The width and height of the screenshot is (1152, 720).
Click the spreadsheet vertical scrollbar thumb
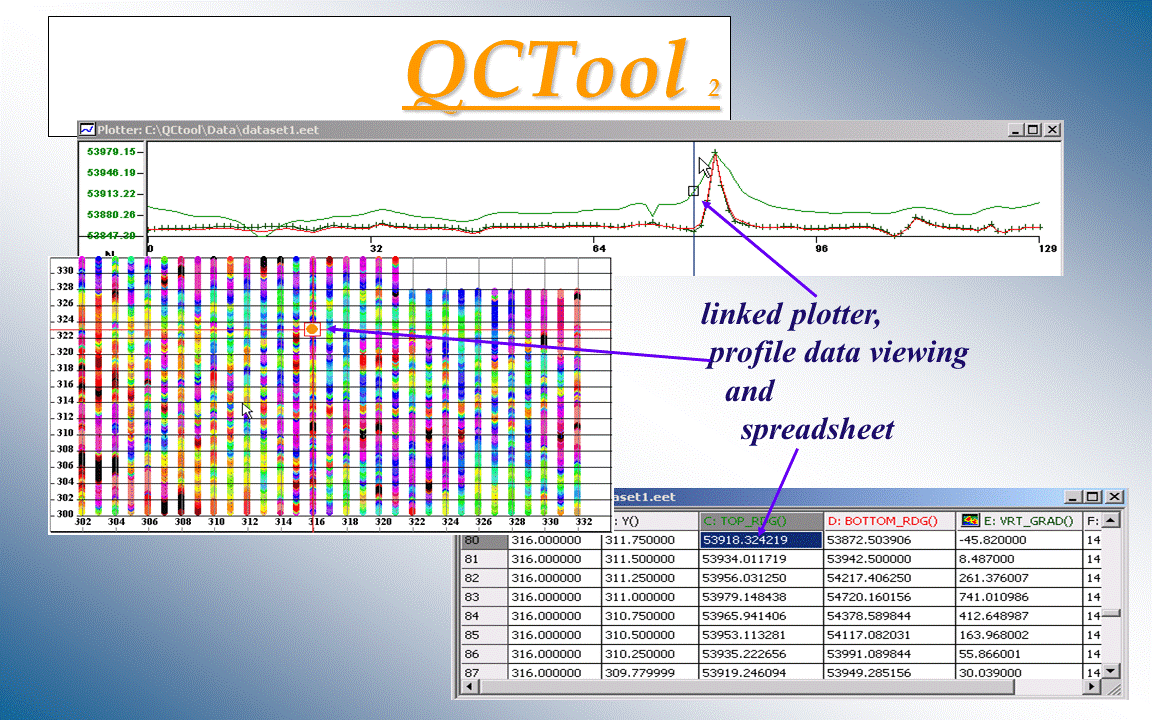pos(1112,613)
